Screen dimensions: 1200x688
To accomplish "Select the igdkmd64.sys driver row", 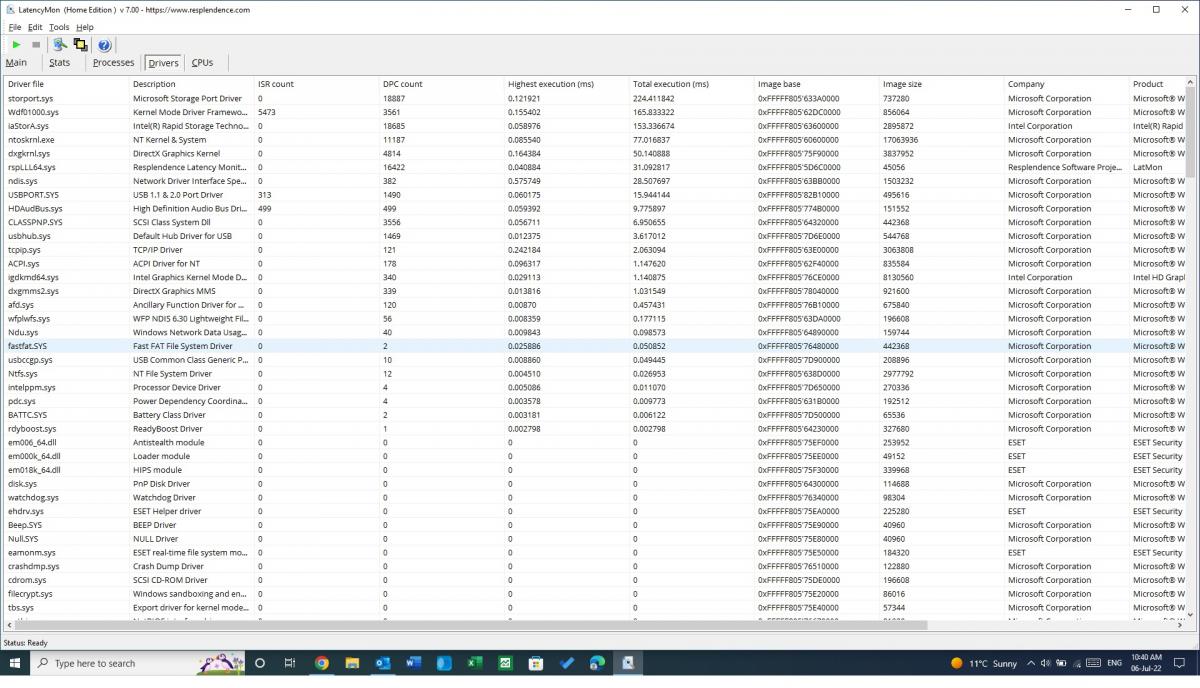I will (x=595, y=277).
